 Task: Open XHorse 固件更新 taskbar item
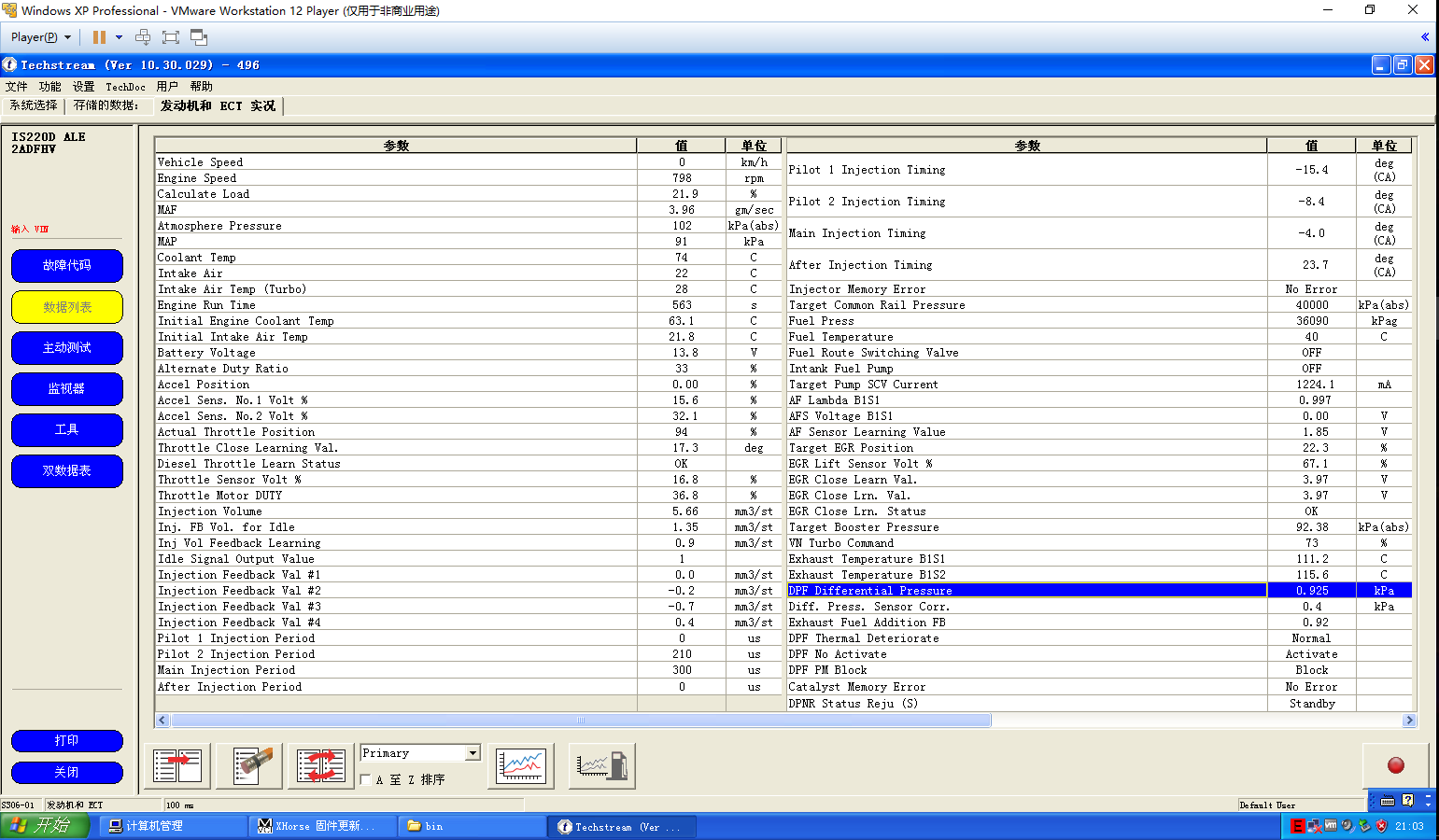click(322, 826)
